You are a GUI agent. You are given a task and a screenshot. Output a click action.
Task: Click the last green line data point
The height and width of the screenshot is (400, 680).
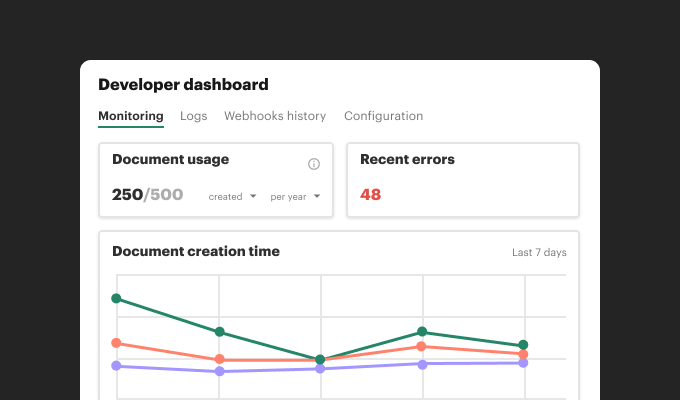(523, 345)
